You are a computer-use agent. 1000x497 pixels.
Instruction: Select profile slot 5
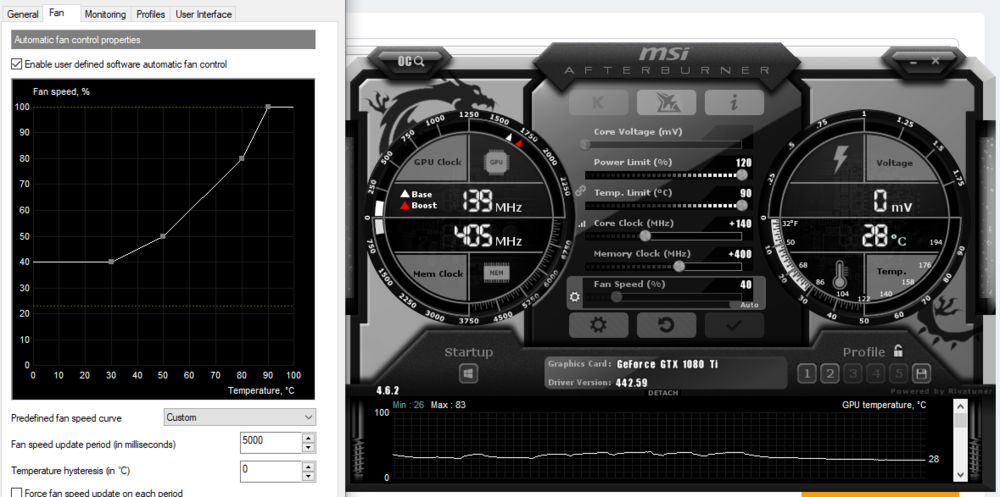899,373
